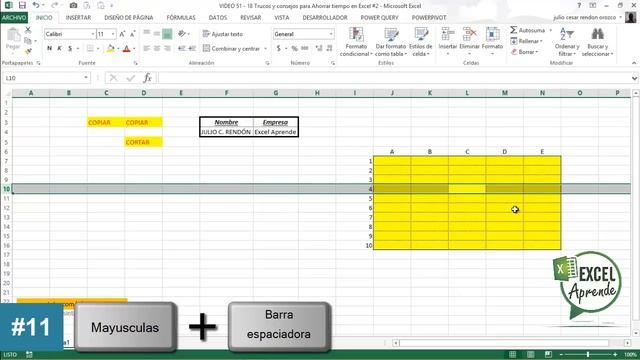Align text right in cell

click(x=167, y=49)
